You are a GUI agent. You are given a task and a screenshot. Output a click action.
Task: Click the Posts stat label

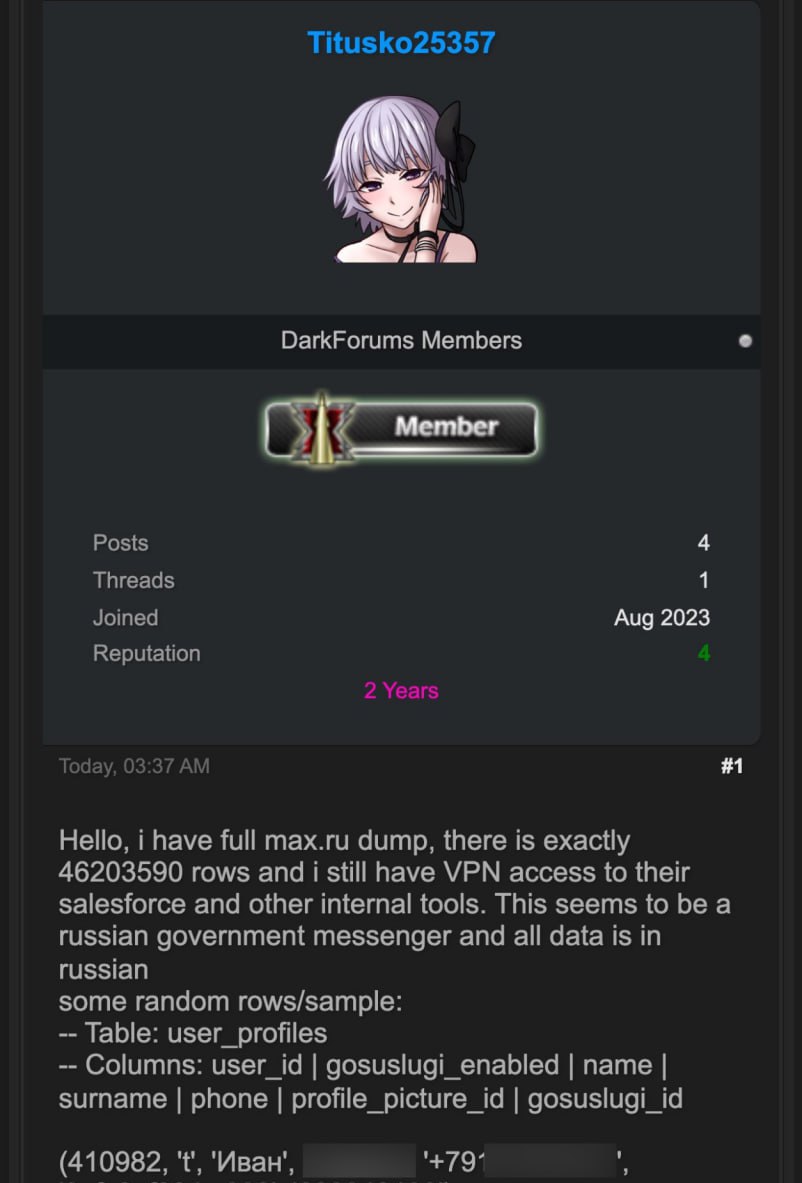[120, 543]
